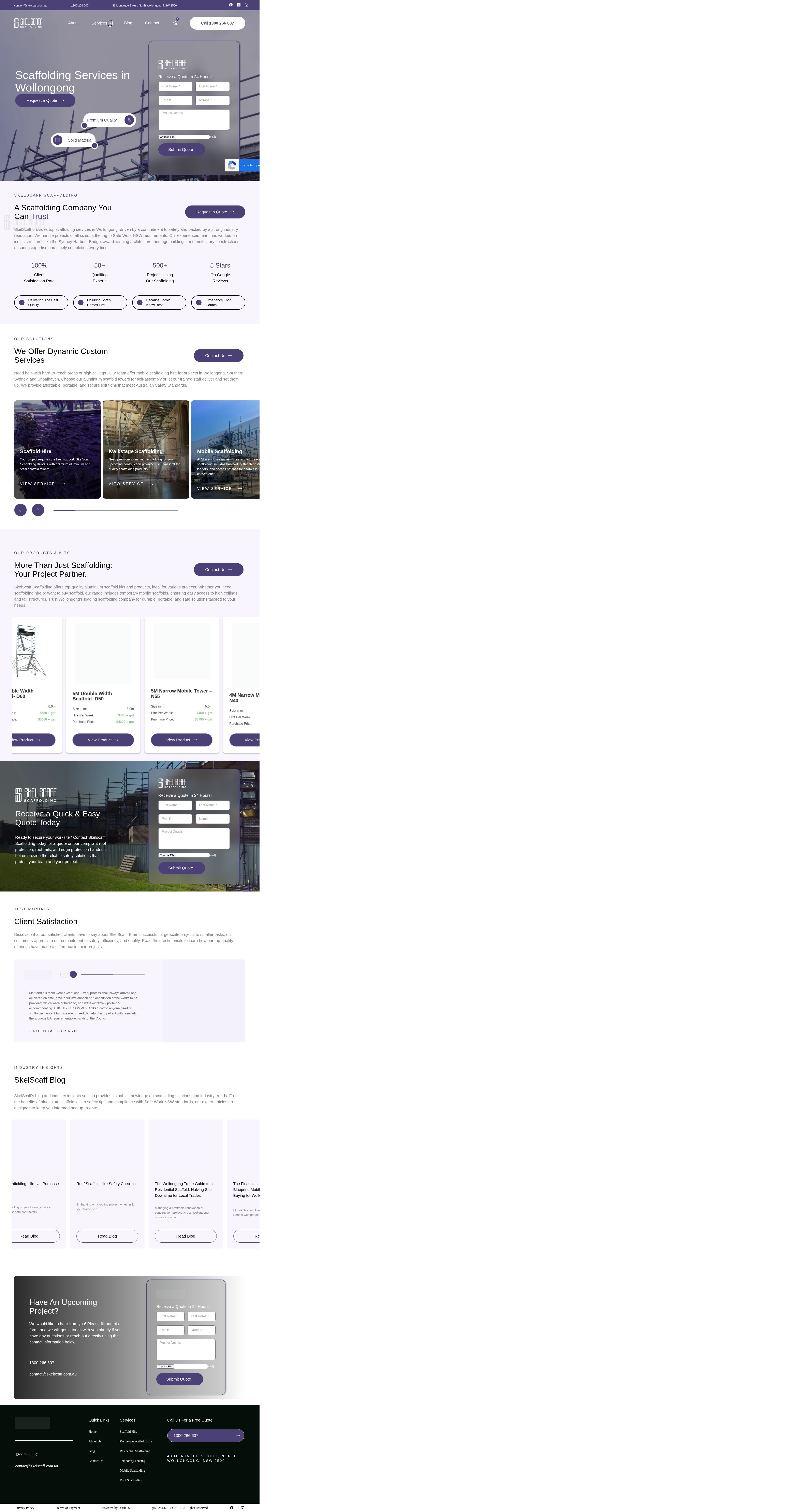Click the First Name field in the hero form
Image resolution: width=809 pixels, height=1512 pixels.
[175, 86]
